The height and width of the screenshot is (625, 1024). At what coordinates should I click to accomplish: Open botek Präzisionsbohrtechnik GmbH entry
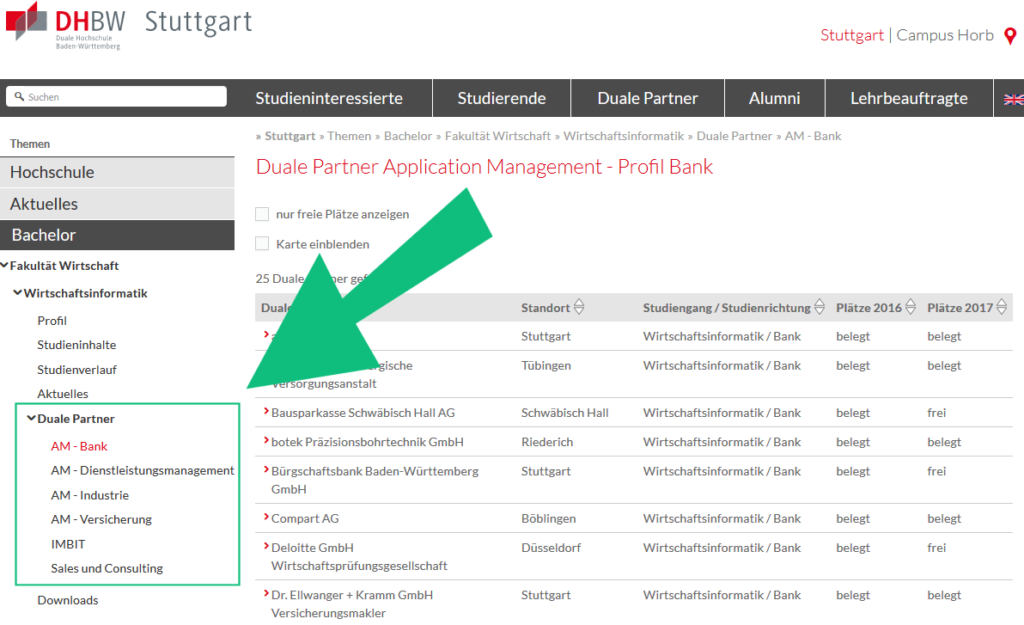pyautogui.click(x=368, y=442)
